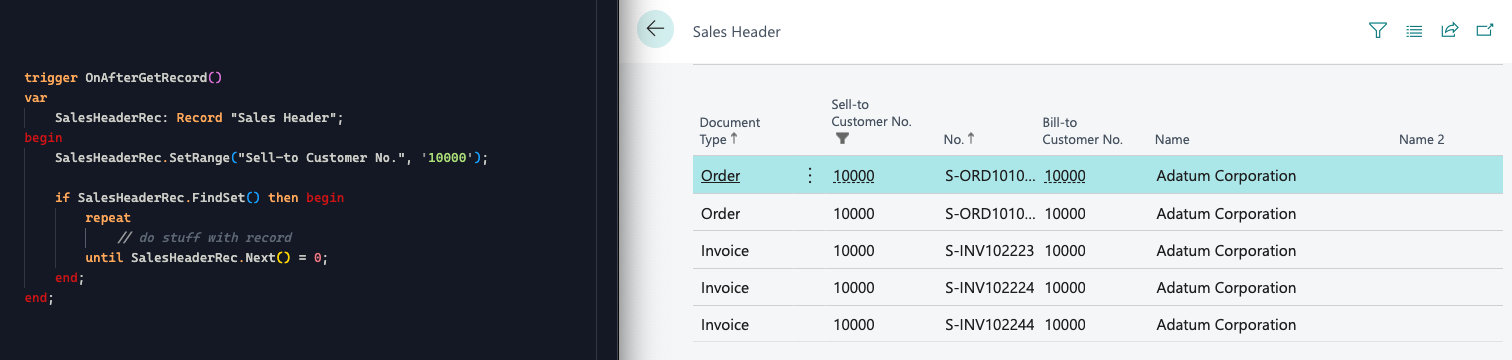Sort by Document Type column header
Image resolution: width=1512 pixels, height=360 pixels.
(x=730, y=131)
